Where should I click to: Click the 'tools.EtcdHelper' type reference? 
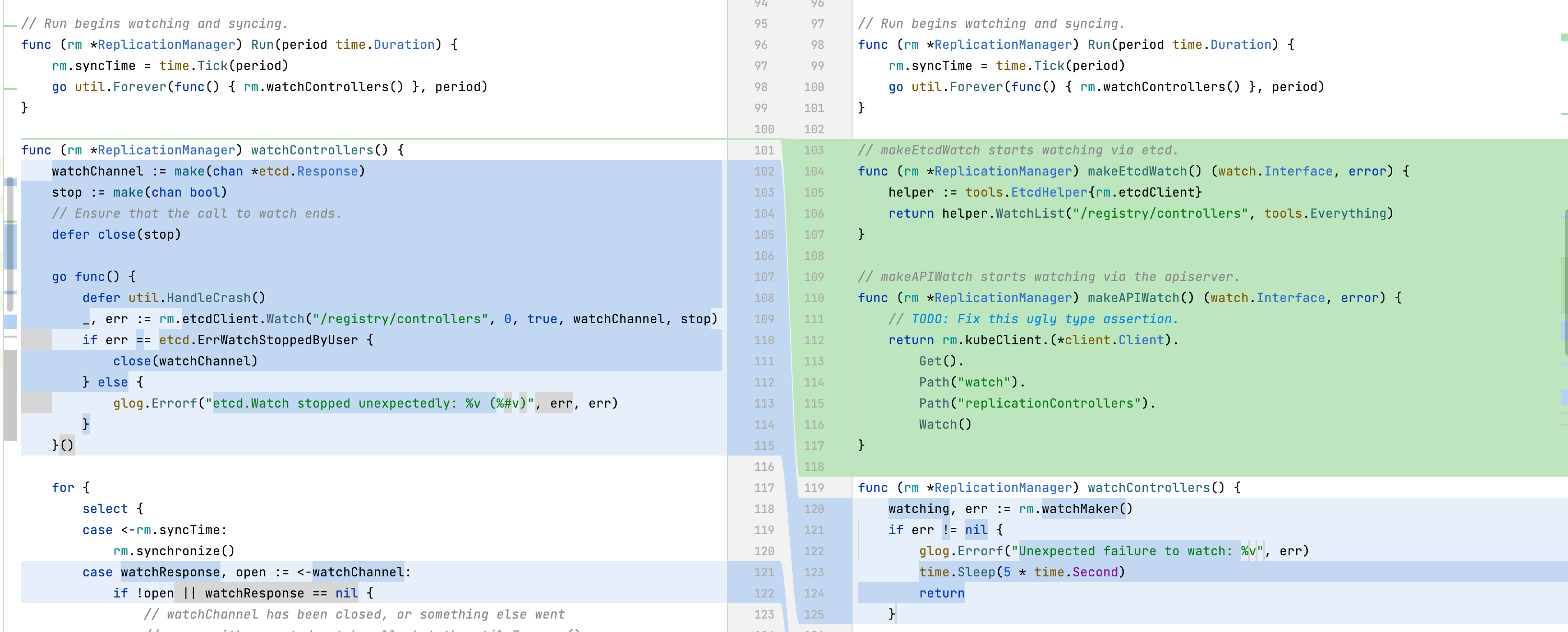(1026, 193)
